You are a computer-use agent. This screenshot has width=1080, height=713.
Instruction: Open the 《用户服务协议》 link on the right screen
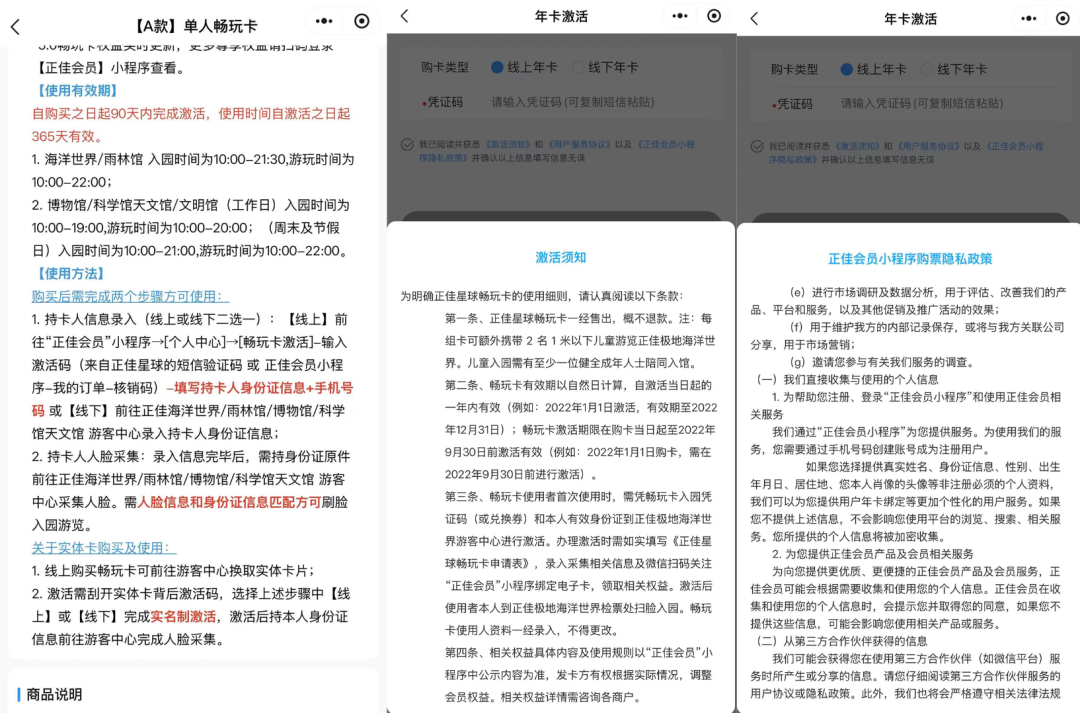928,147
